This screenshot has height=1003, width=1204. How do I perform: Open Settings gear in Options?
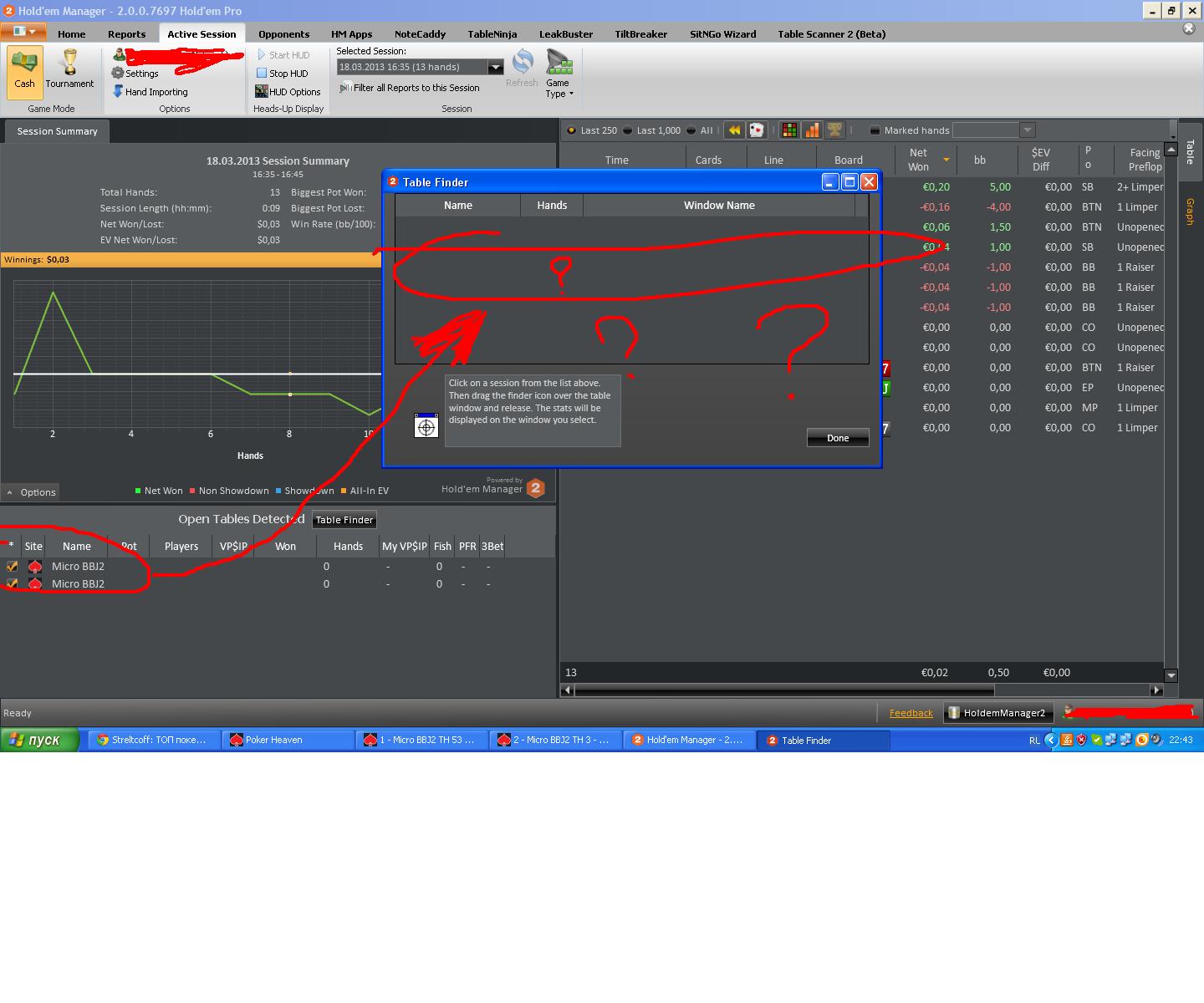coord(135,74)
